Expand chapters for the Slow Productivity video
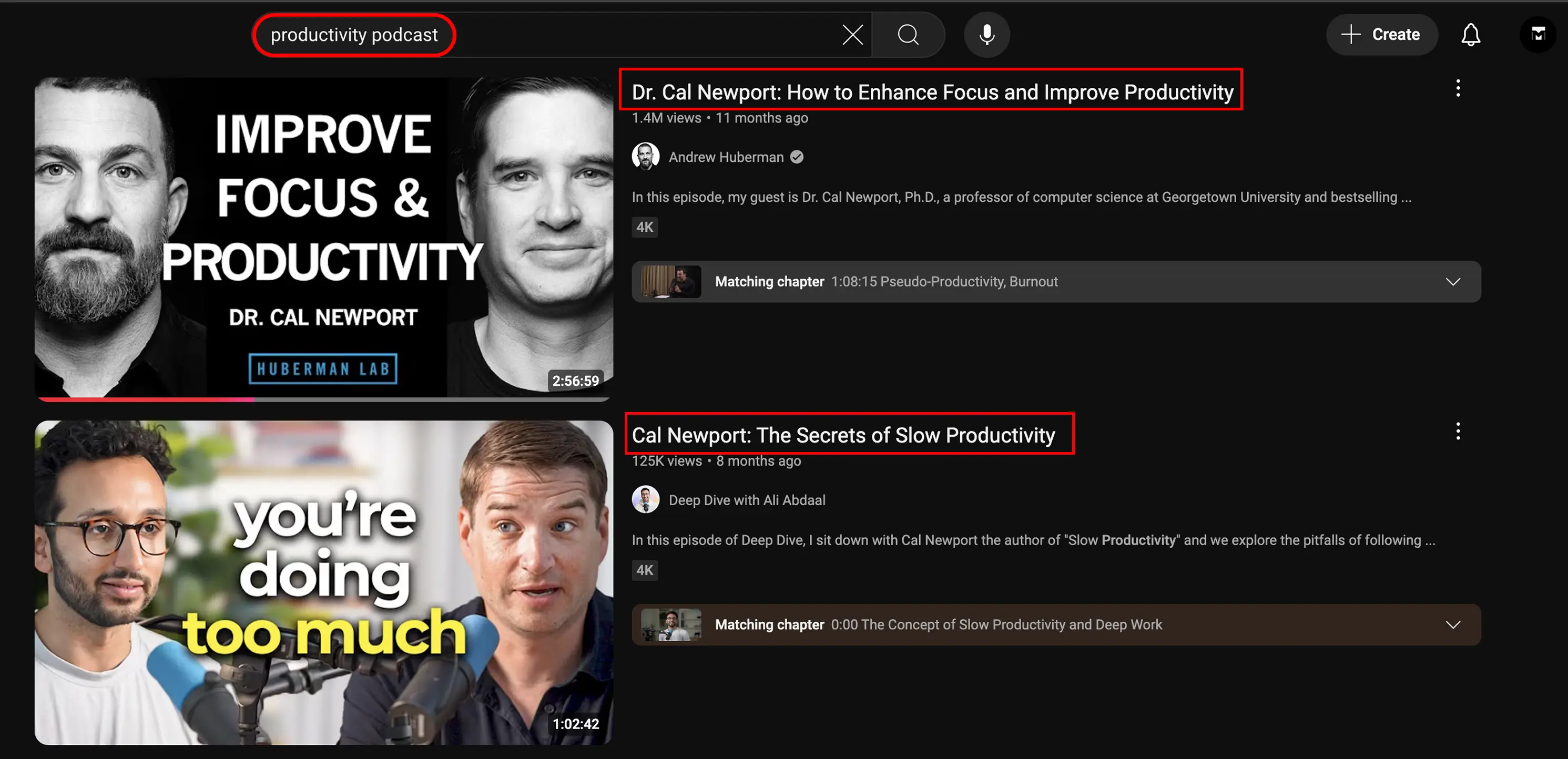 click(x=1453, y=624)
